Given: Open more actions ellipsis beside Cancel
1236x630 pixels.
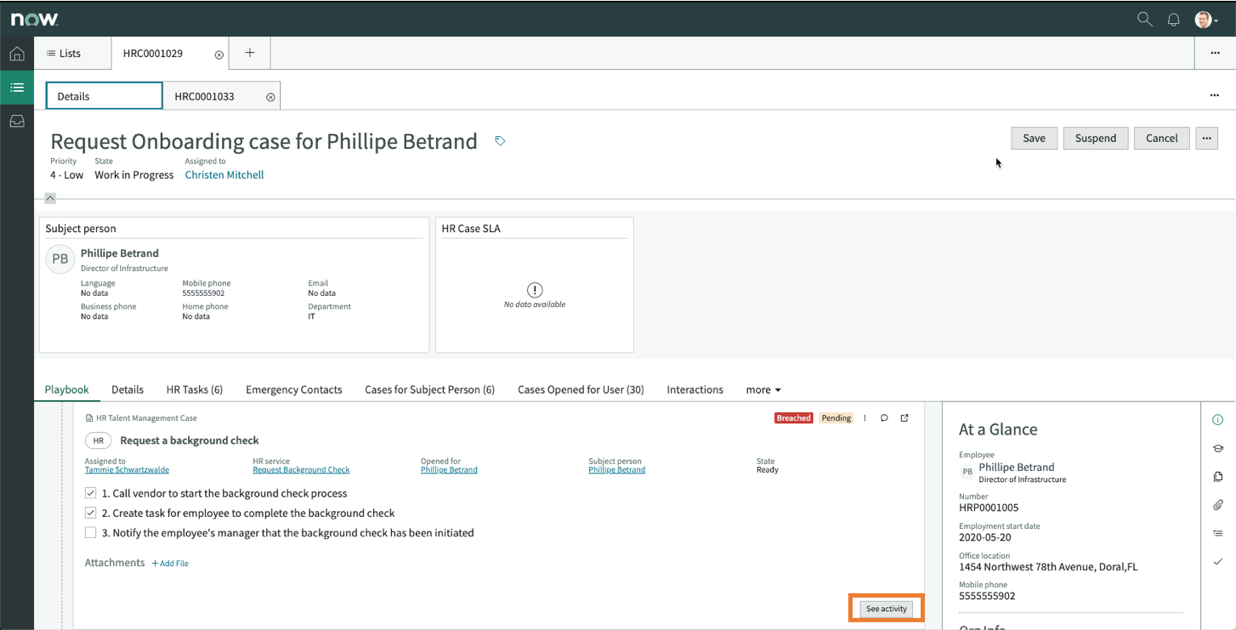Looking at the screenshot, I should click(1207, 138).
